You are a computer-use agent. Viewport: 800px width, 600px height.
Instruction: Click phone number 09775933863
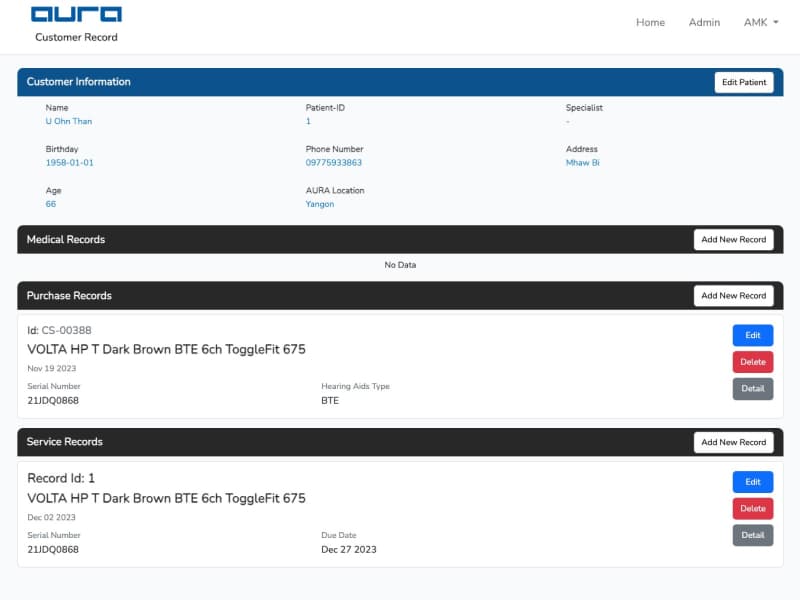click(x=334, y=162)
